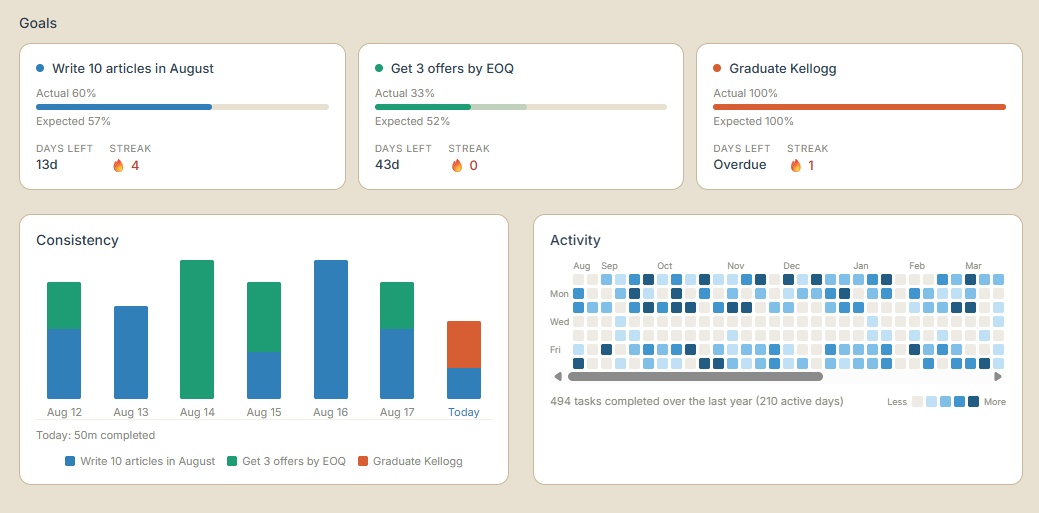Click the 'Actual 100%' label
Viewport: 1039px width, 513px height.
tap(745, 93)
